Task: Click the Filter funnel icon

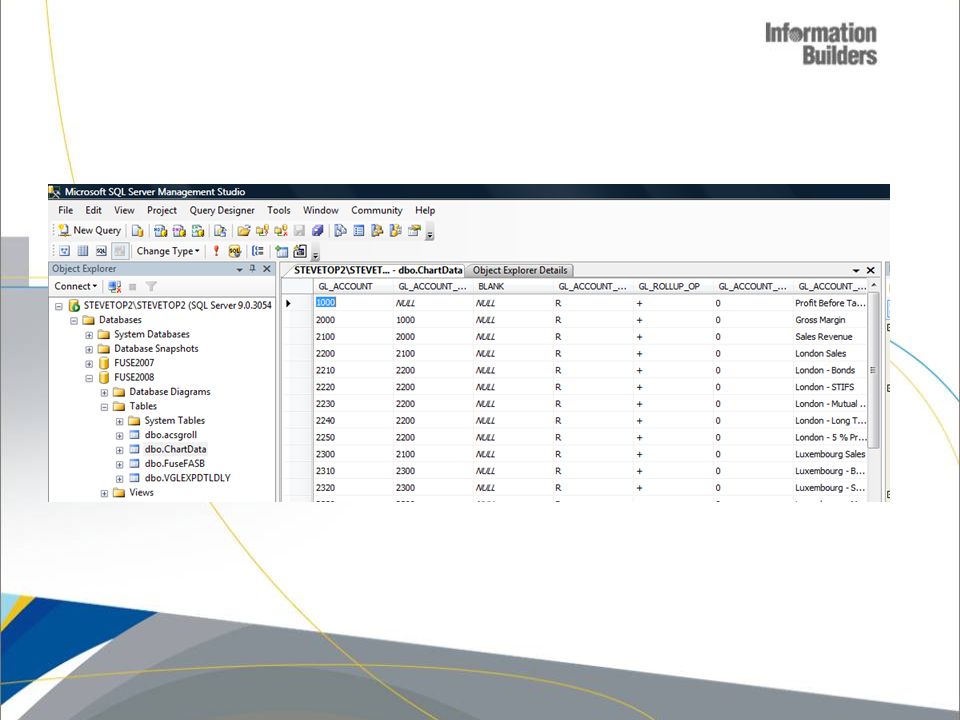Action: coord(151,286)
